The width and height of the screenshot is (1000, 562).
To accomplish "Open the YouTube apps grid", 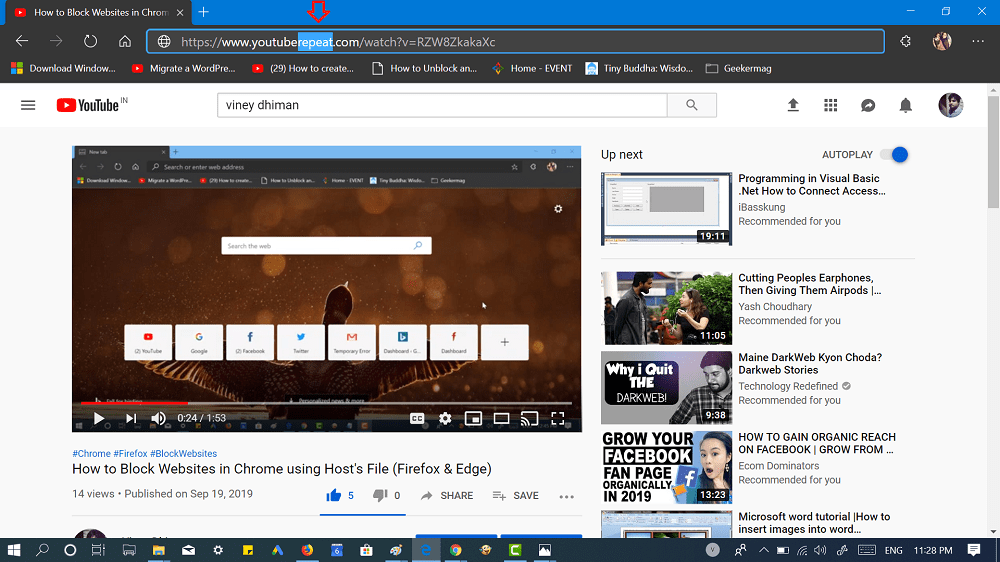I will click(830, 105).
